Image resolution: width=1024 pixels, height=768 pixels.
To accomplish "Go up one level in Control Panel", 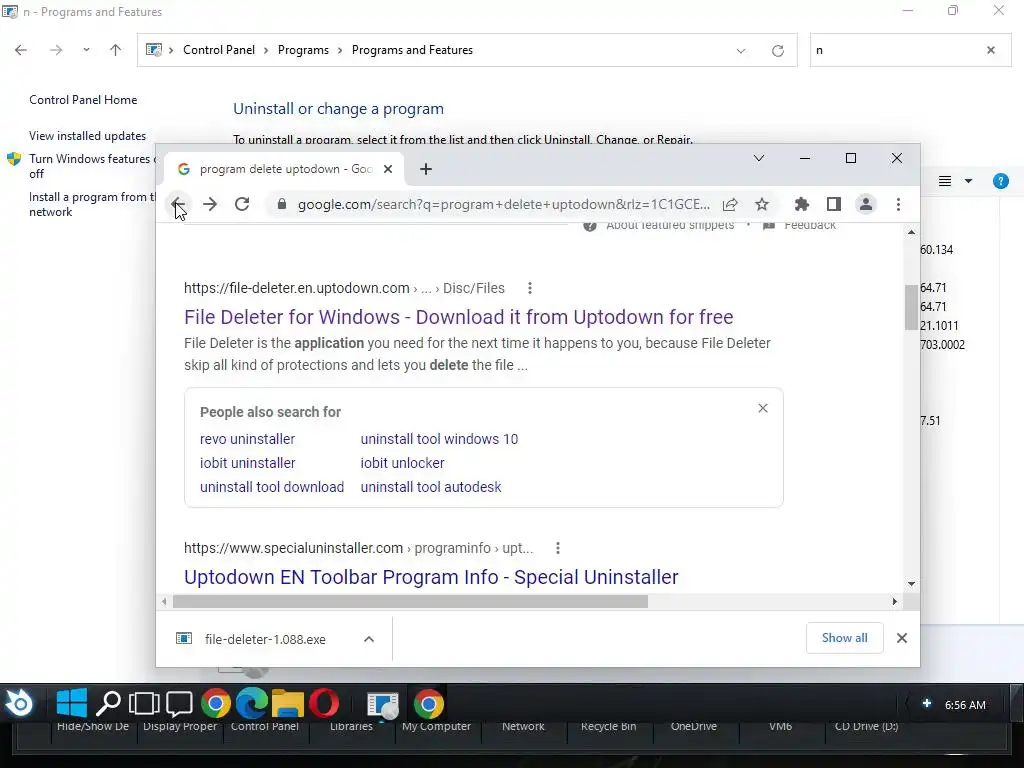I will pos(116,50).
